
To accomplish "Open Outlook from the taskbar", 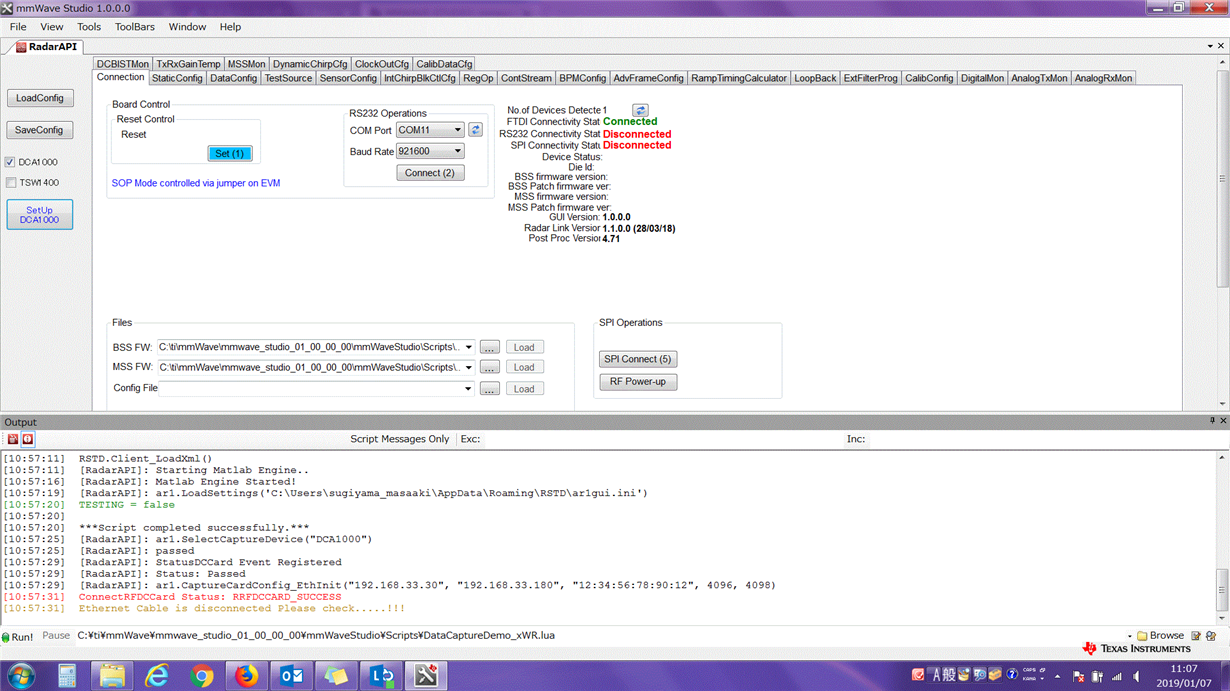I will pos(292,676).
